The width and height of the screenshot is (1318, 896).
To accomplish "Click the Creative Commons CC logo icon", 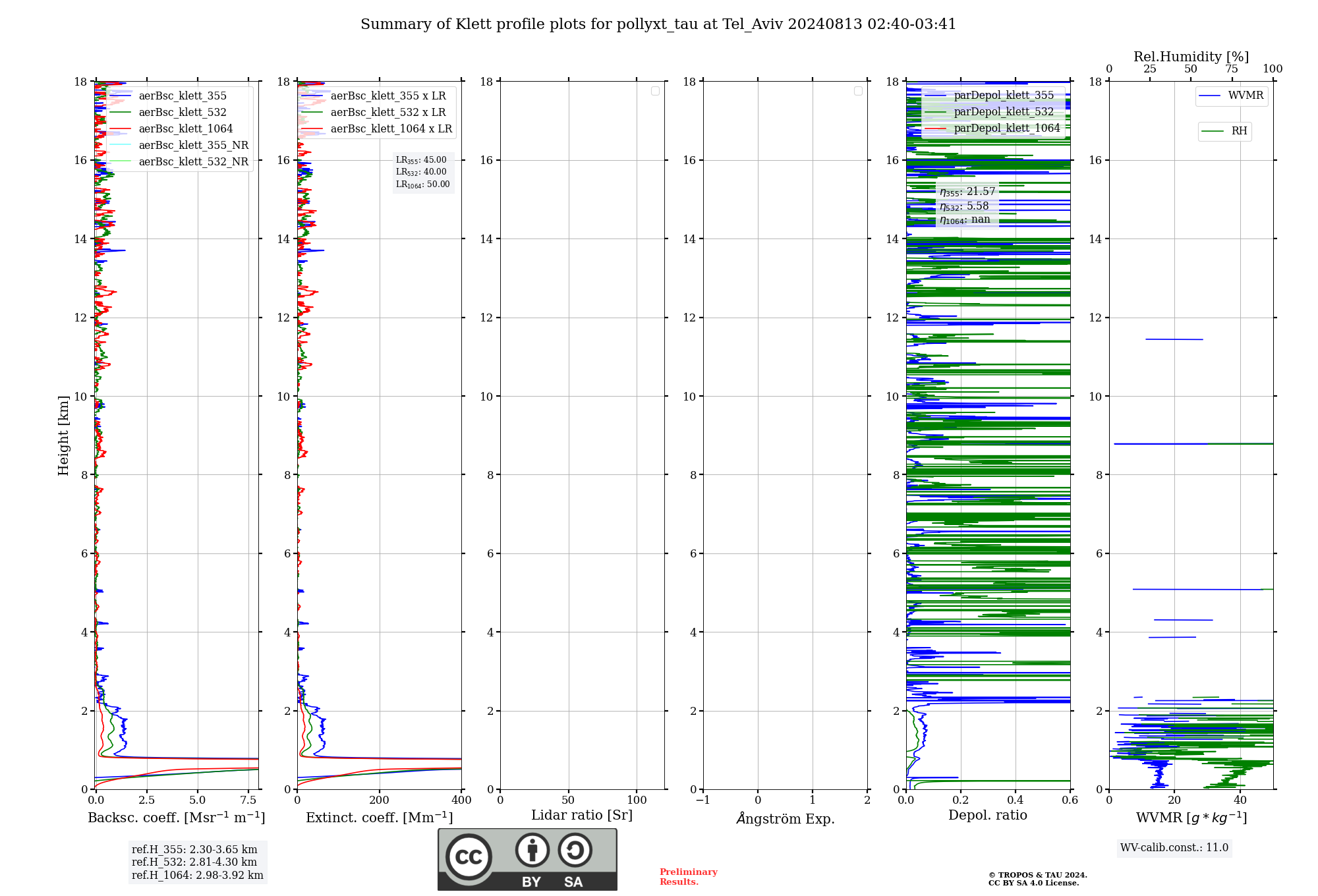I will click(x=469, y=856).
